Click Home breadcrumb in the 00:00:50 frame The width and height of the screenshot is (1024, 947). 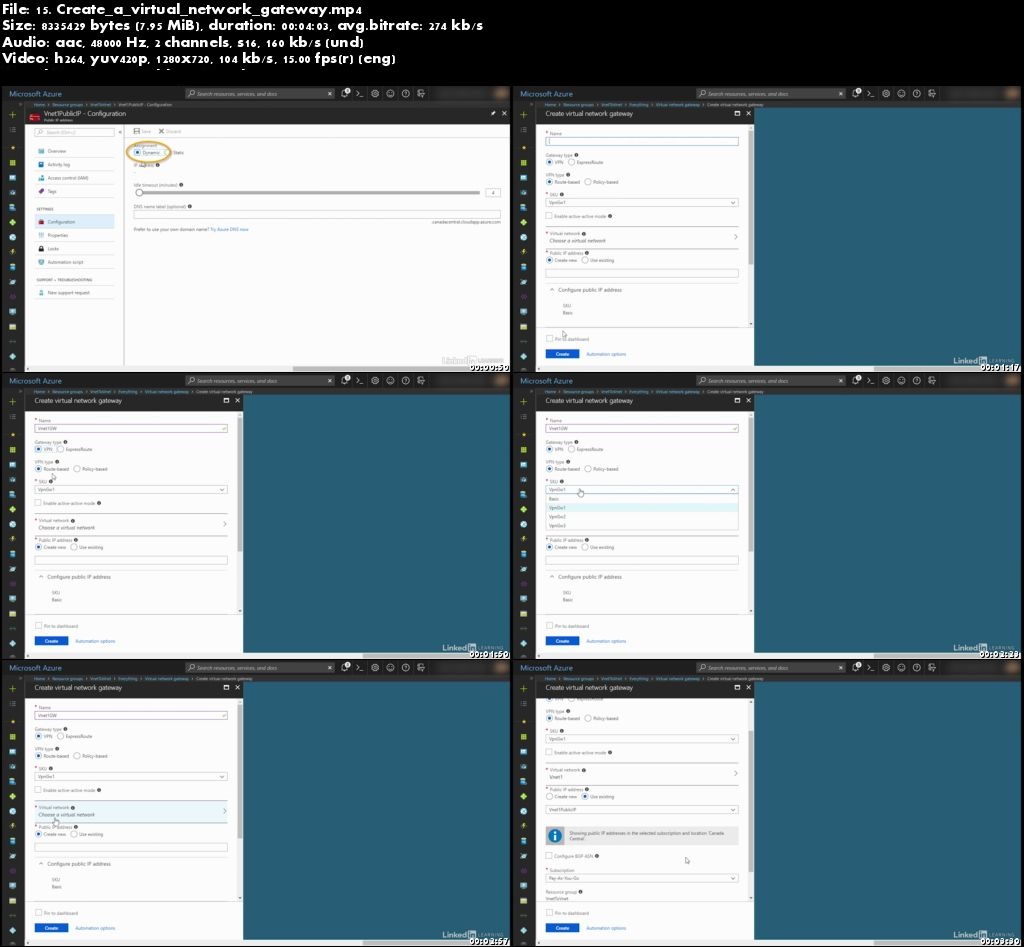coord(39,104)
